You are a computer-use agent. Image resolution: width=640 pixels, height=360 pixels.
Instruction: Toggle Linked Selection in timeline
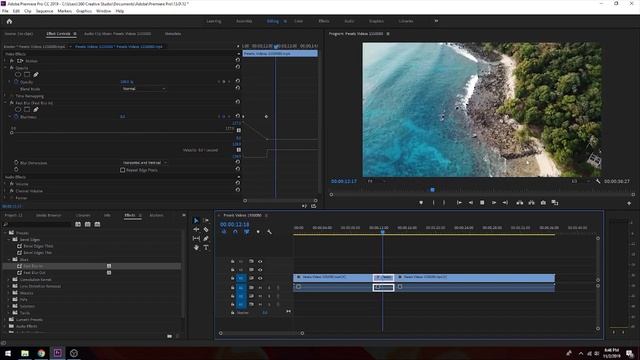point(247,232)
